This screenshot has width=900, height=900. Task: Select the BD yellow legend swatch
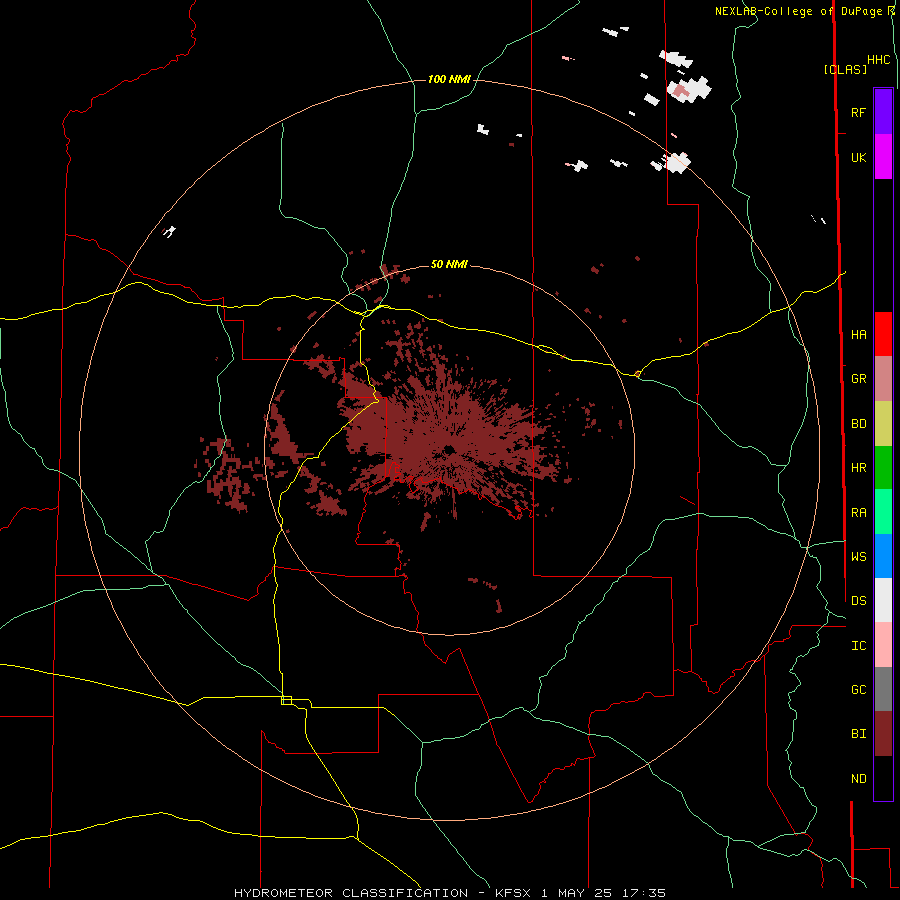click(x=883, y=424)
